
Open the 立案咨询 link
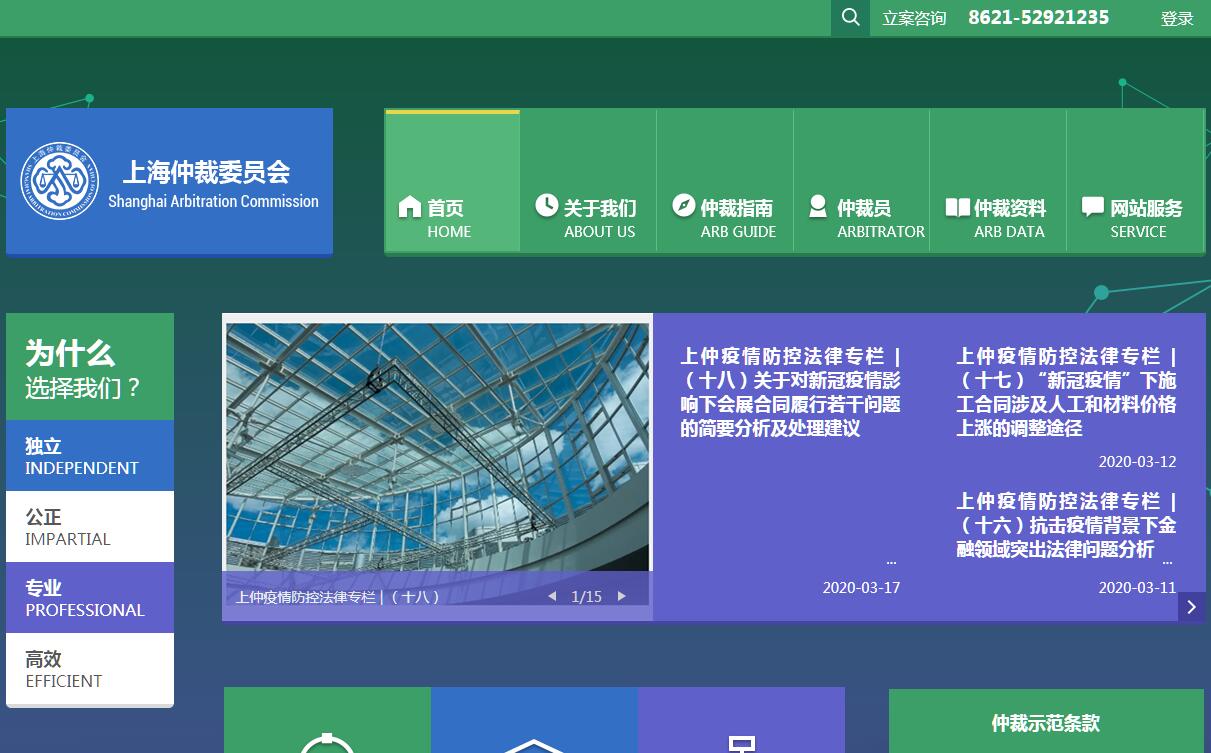[x=914, y=18]
